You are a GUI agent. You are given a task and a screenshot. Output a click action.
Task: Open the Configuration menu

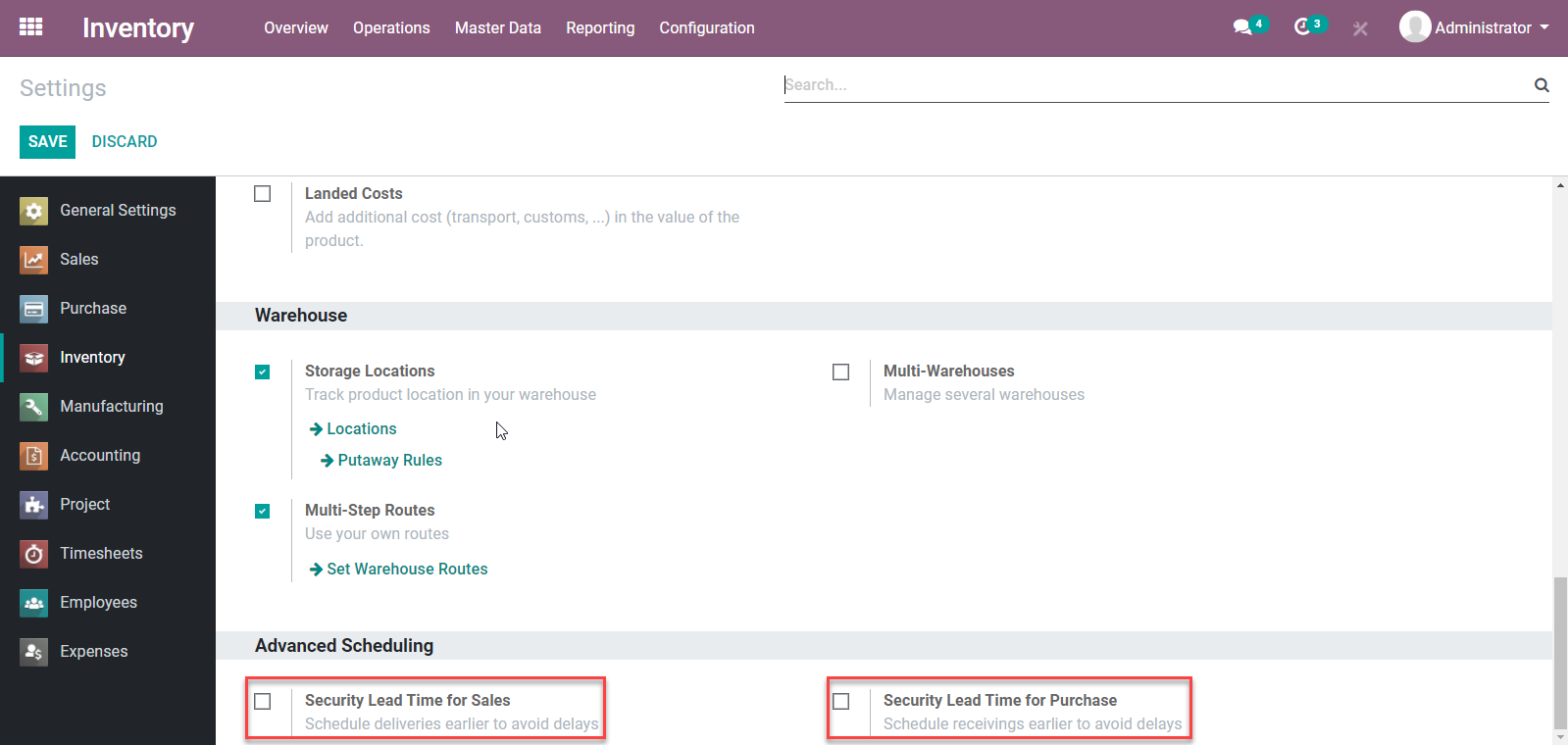[x=706, y=27]
